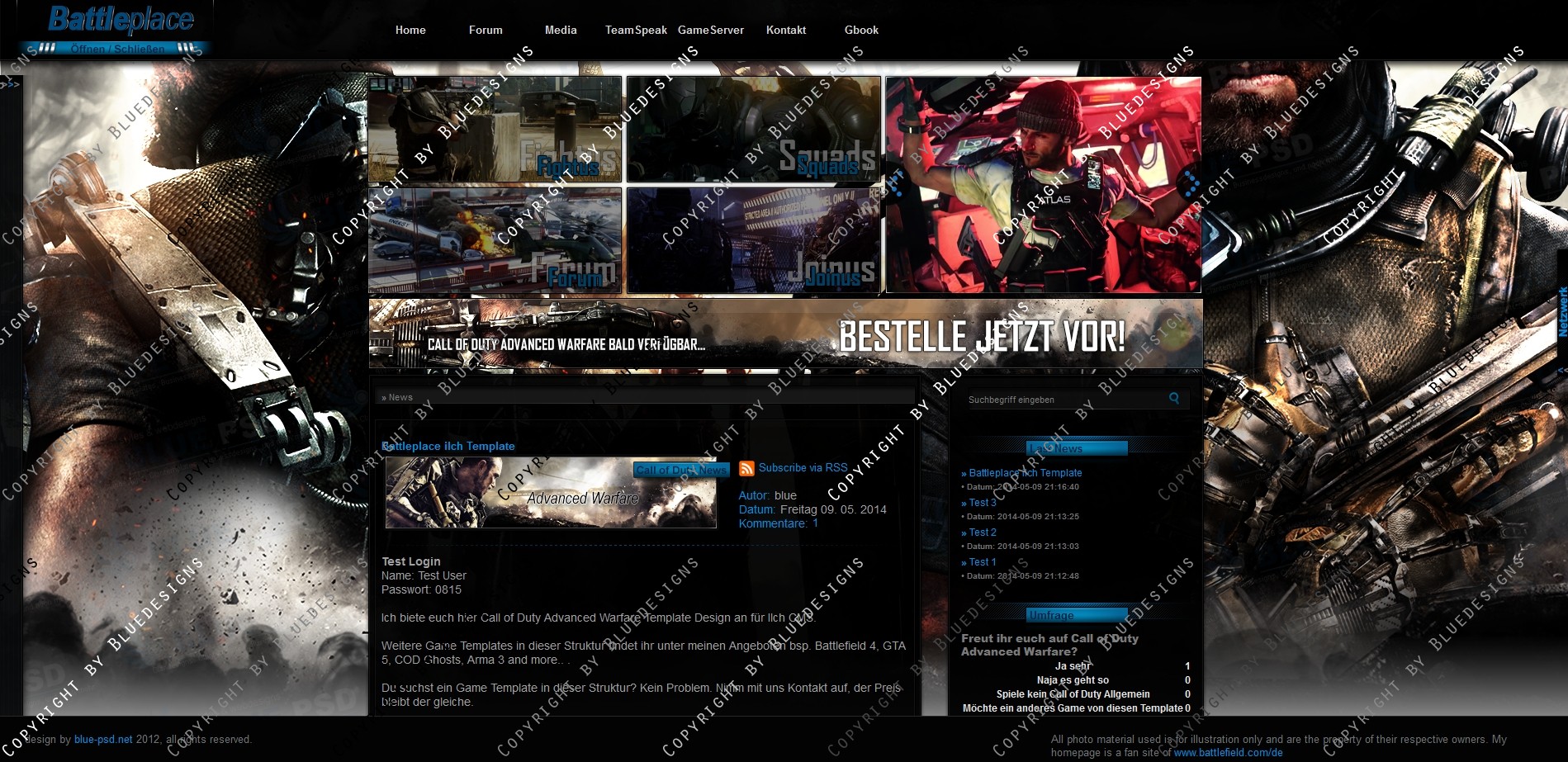Select 'Spiele kein Call of Duty Allgemein' answer
The image size is (1568, 762).
click(1073, 694)
